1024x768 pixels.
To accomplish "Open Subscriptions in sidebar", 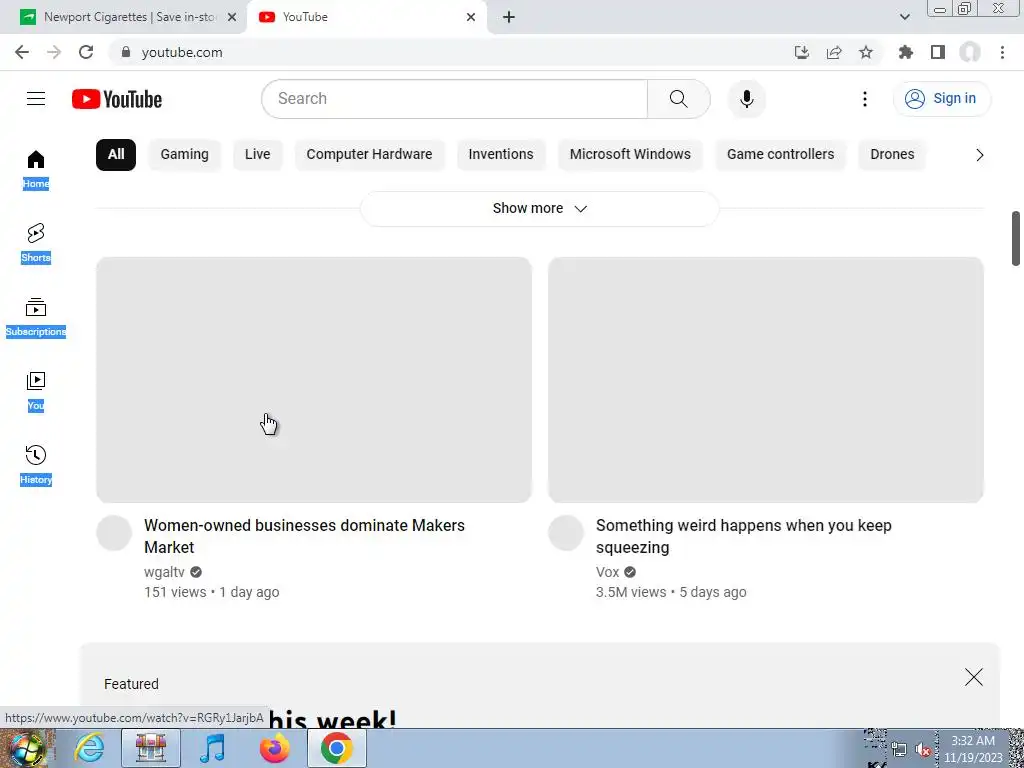I will click(x=36, y=317).
